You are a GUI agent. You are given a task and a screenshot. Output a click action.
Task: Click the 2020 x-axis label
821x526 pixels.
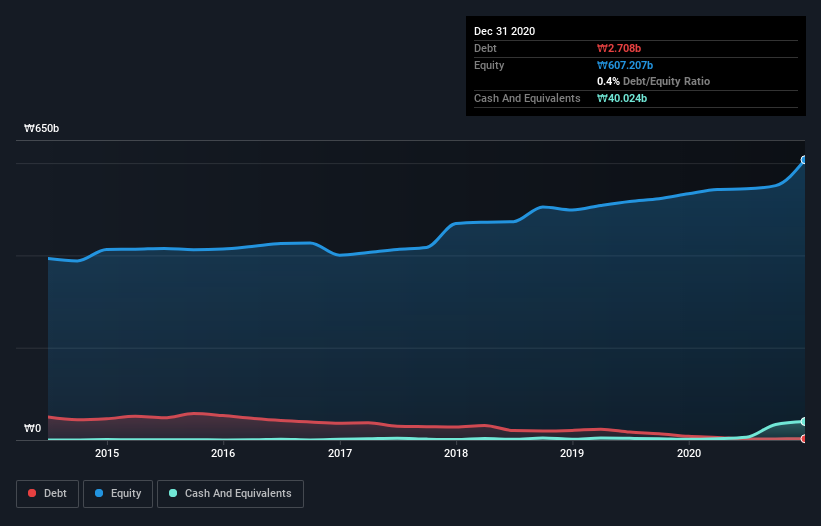click(x=689, y=453)
